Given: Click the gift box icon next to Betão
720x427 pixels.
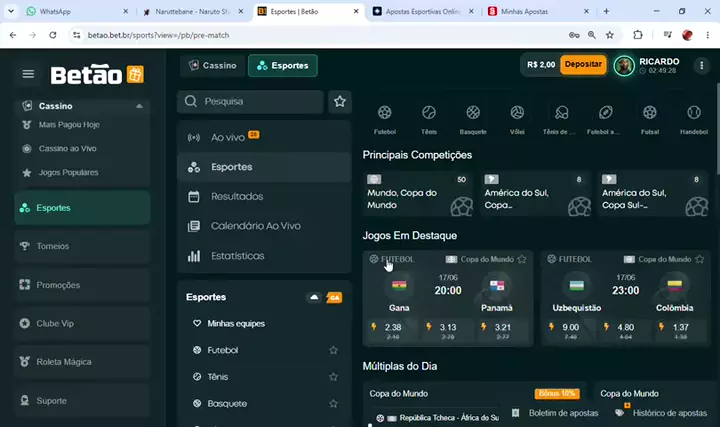Looking at the screenshot, I should [x=135, y=74].
